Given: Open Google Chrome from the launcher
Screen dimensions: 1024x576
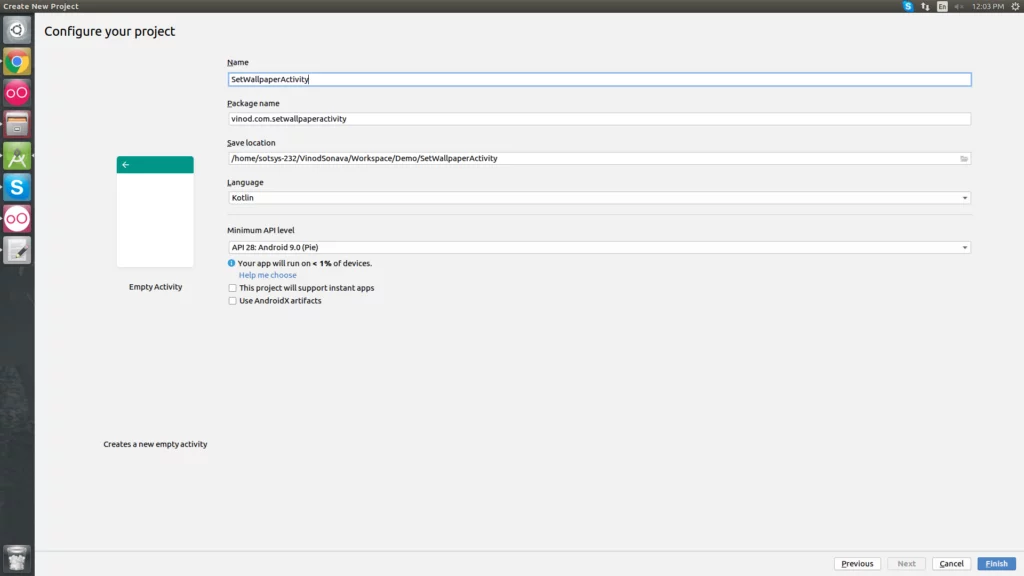Looking at the screenshot, I should point(16,60).
